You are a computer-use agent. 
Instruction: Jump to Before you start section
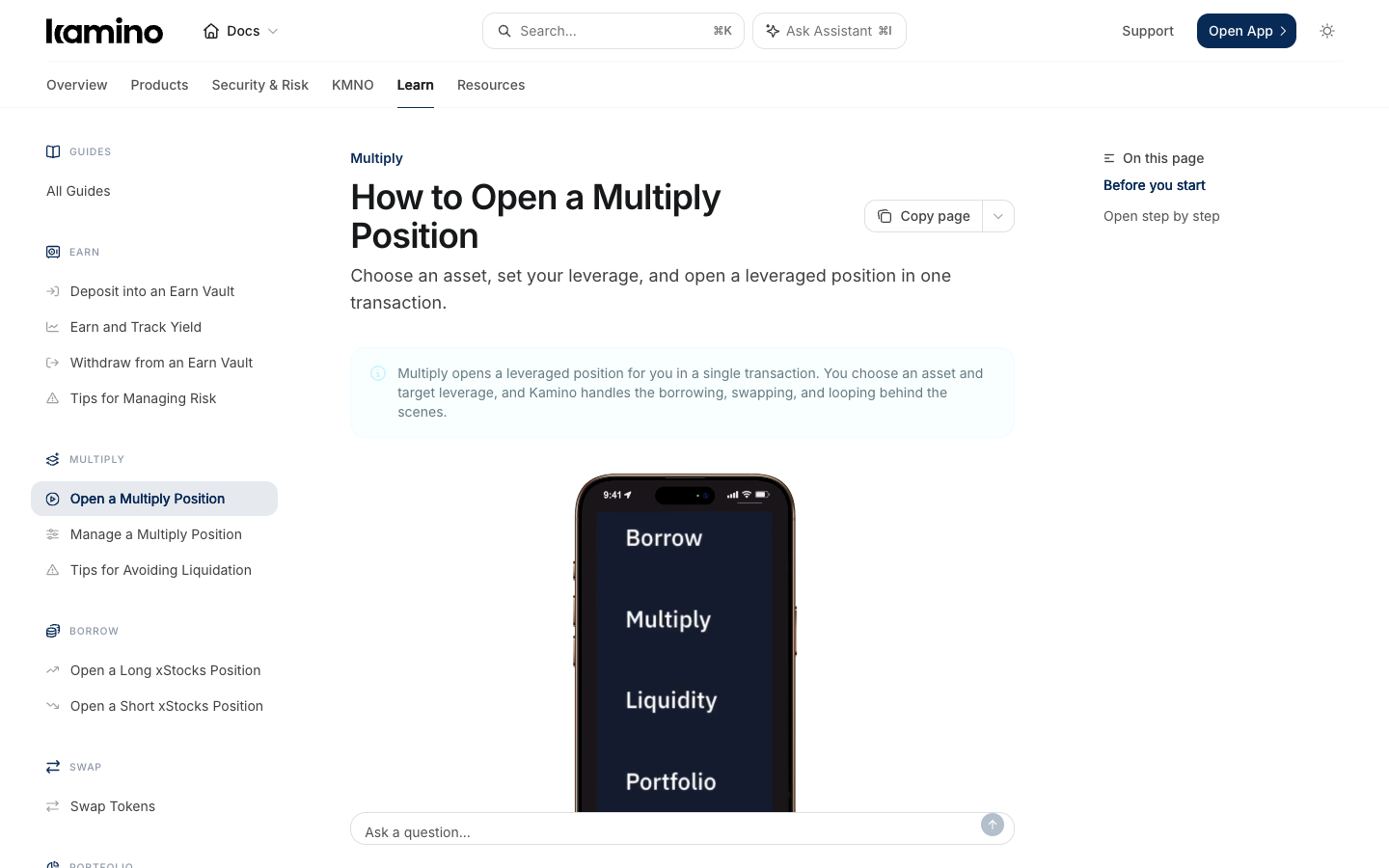1155,185
